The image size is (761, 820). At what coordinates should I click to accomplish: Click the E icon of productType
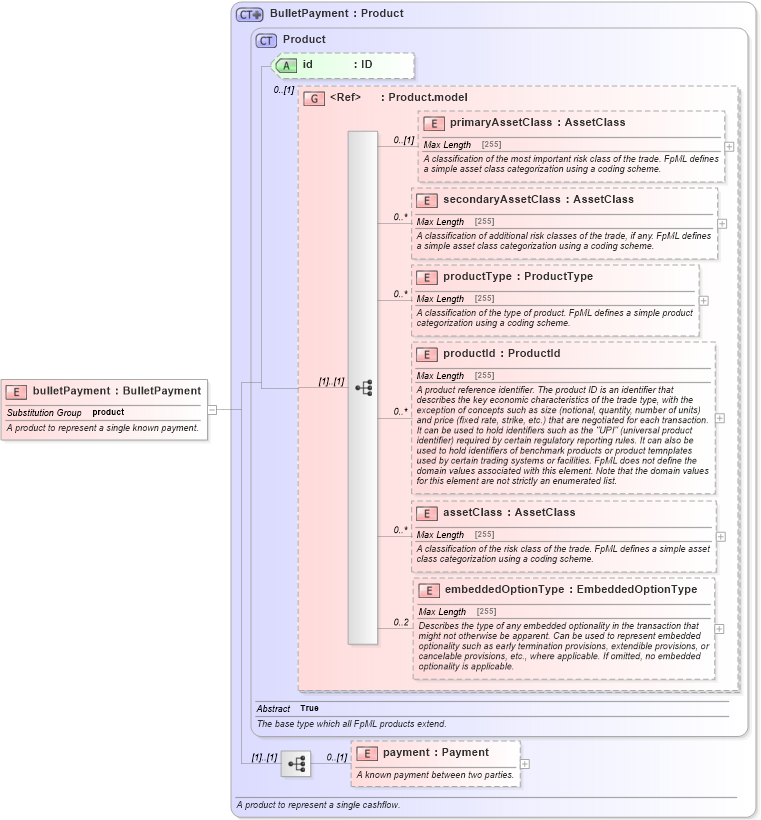(427, 277)
